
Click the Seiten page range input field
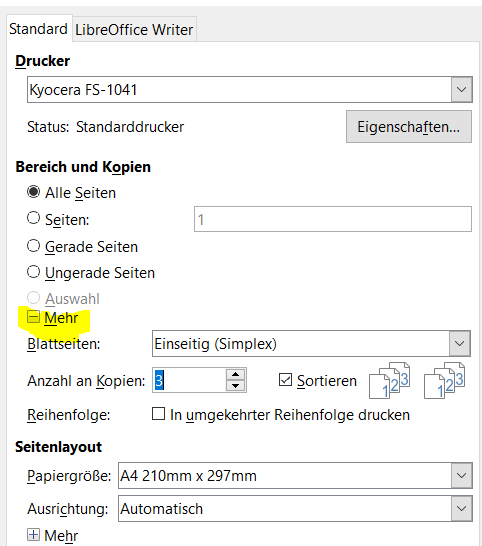[333, 219]
